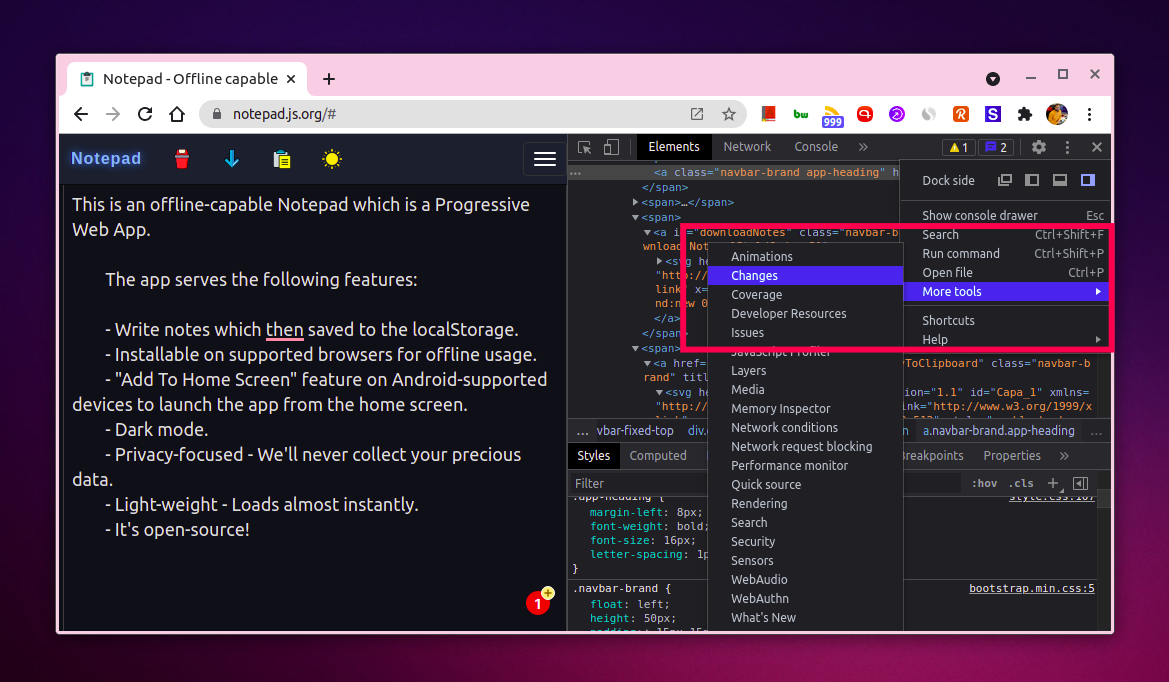
Task: Open the More tools submenu
Action: click(x=1006, y=291)
